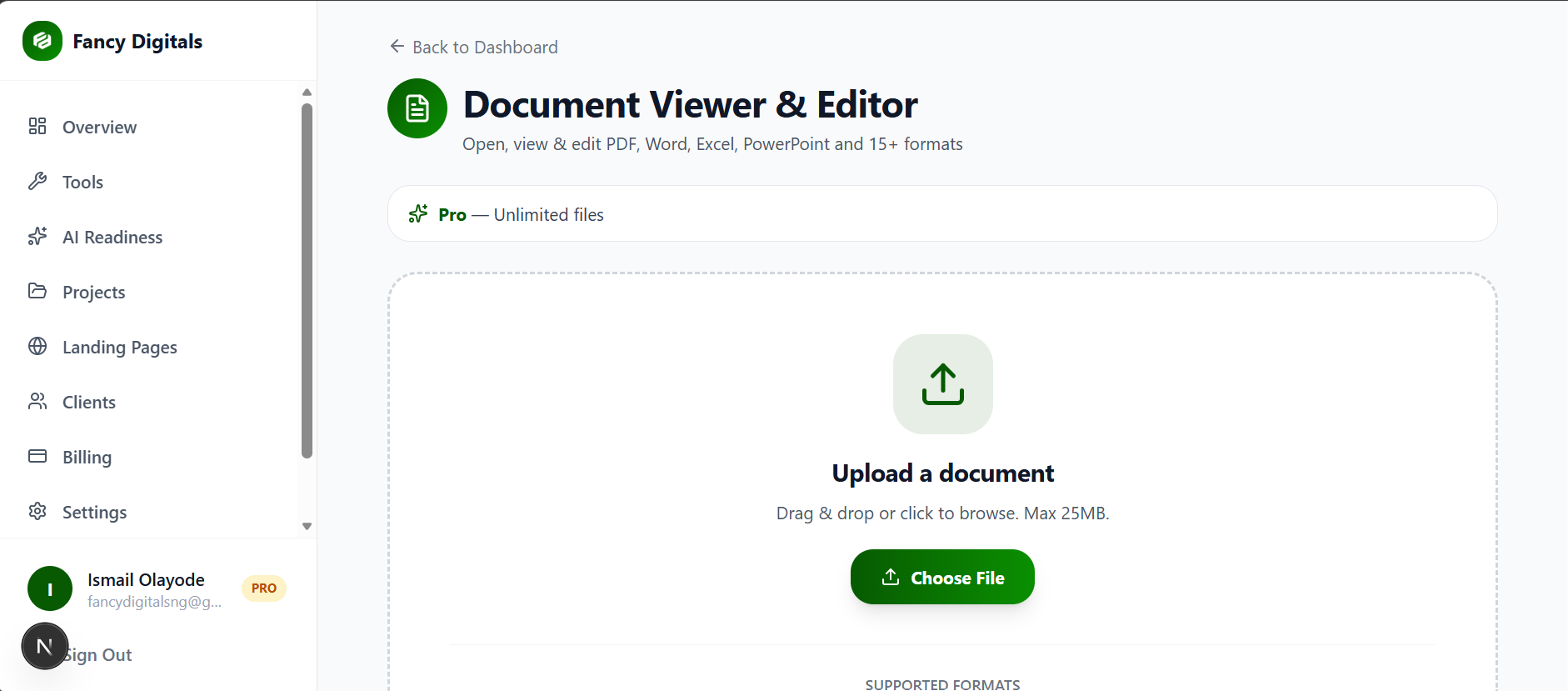Click the Open, view & edit formats subtitle
Viewport: 1568px width, 691px height.
(x=712, y=144)
